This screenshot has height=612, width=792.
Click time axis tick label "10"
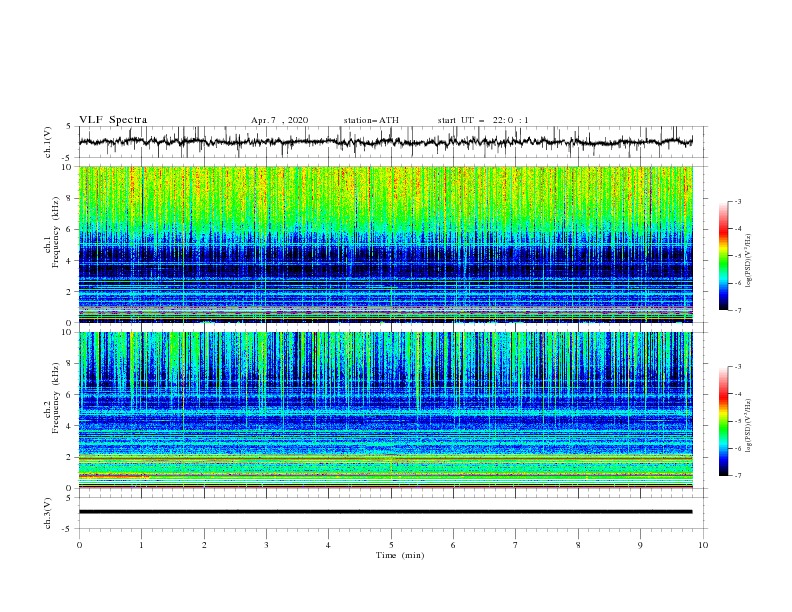tap(703, 545)
